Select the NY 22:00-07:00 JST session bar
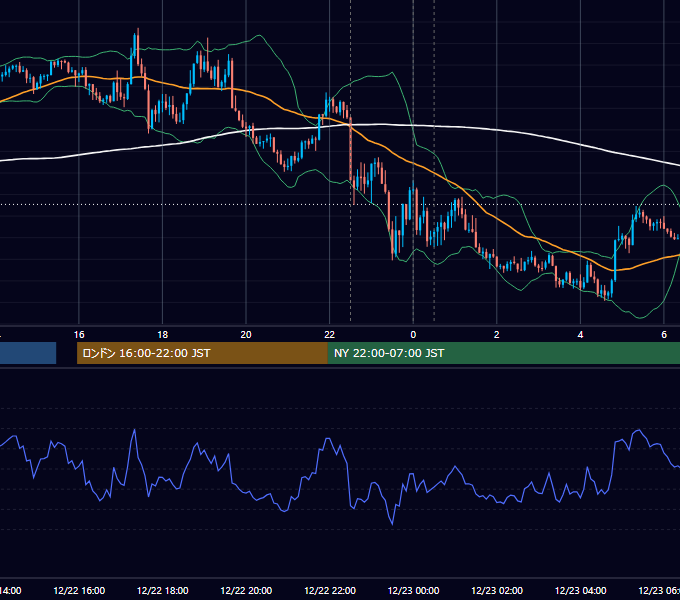Screen dimensions: 680x600 pos(503,353)
